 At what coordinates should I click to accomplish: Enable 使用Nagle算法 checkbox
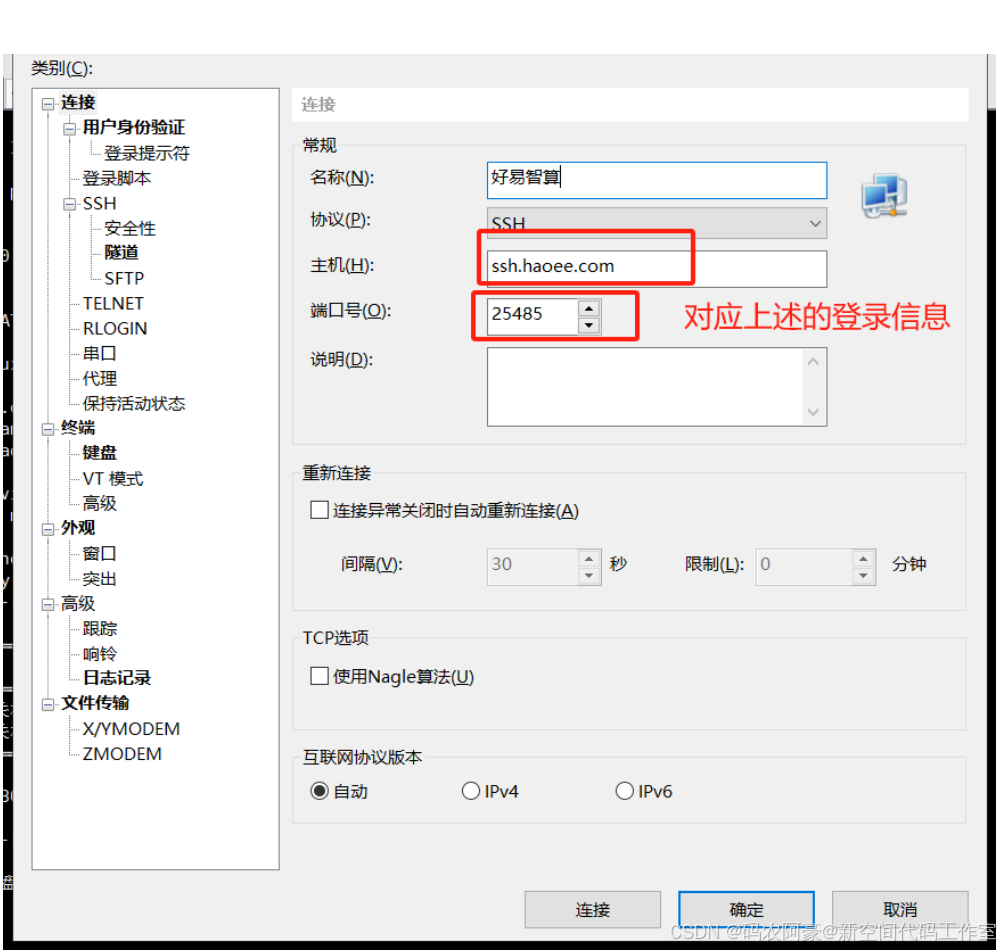[x=319, y=675]
